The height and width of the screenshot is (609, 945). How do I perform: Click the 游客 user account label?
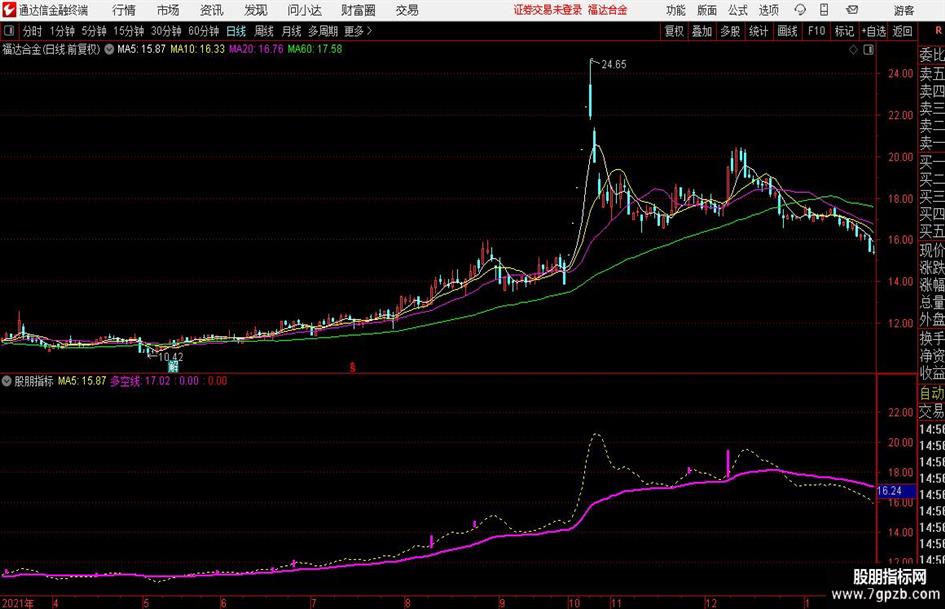coord(903,10)
